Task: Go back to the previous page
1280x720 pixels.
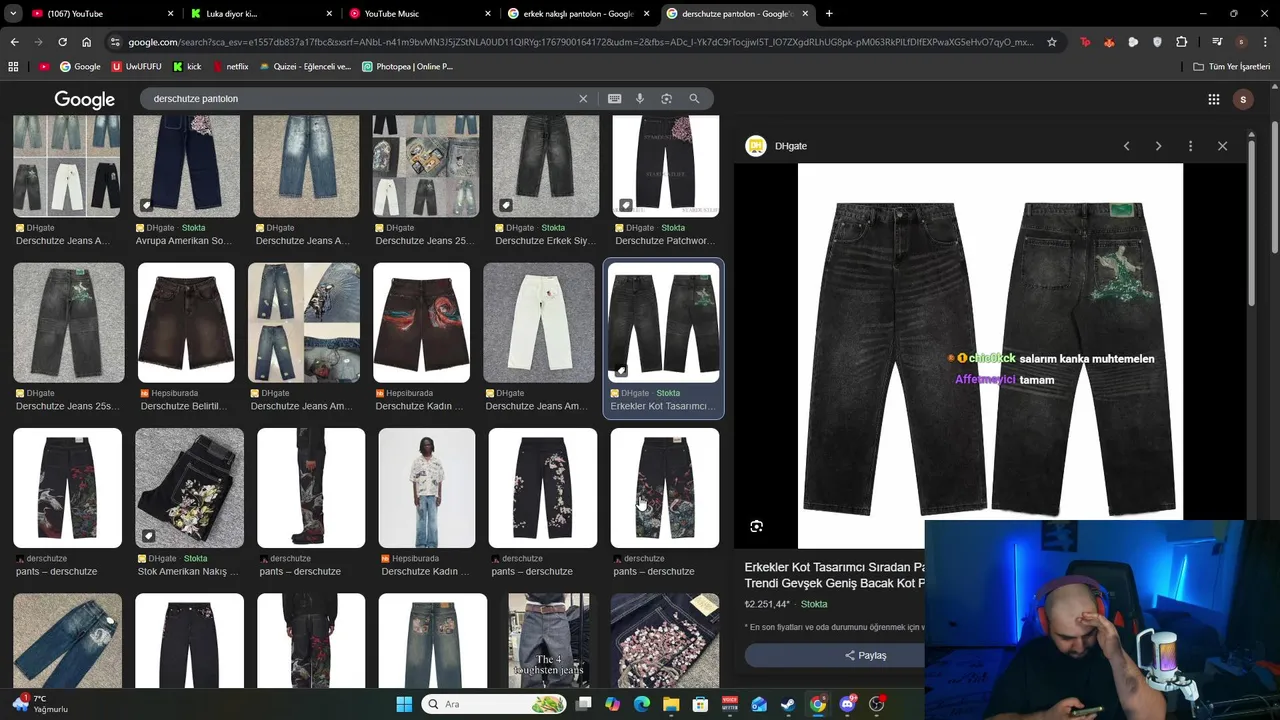Action: pos(14,42)
